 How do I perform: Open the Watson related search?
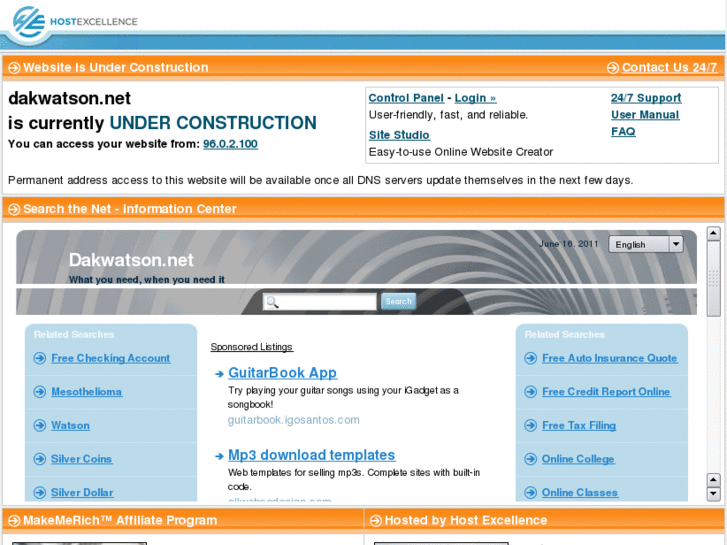[x=70, y=425]
